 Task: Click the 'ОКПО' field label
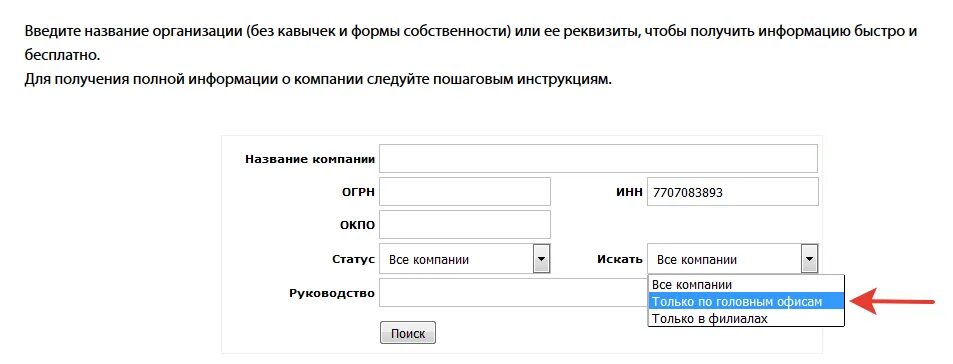tap(357, 225)
